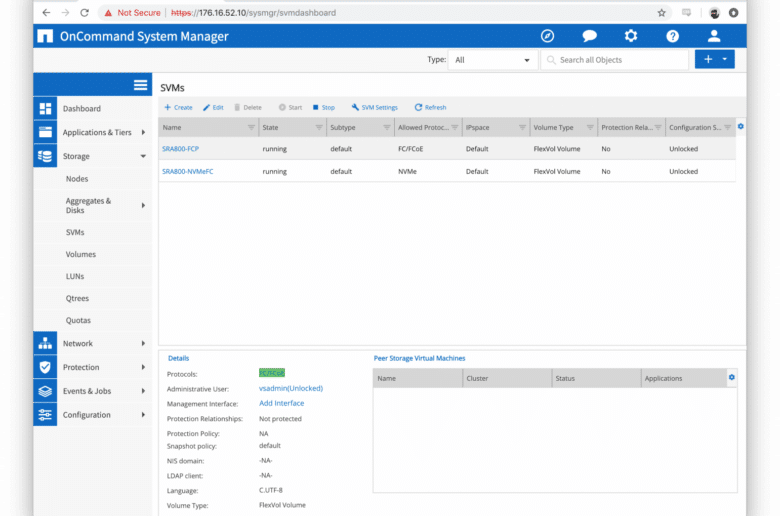Reload the browser page
The height and width of the screenshot is (516, 780).
coord(85,13)
